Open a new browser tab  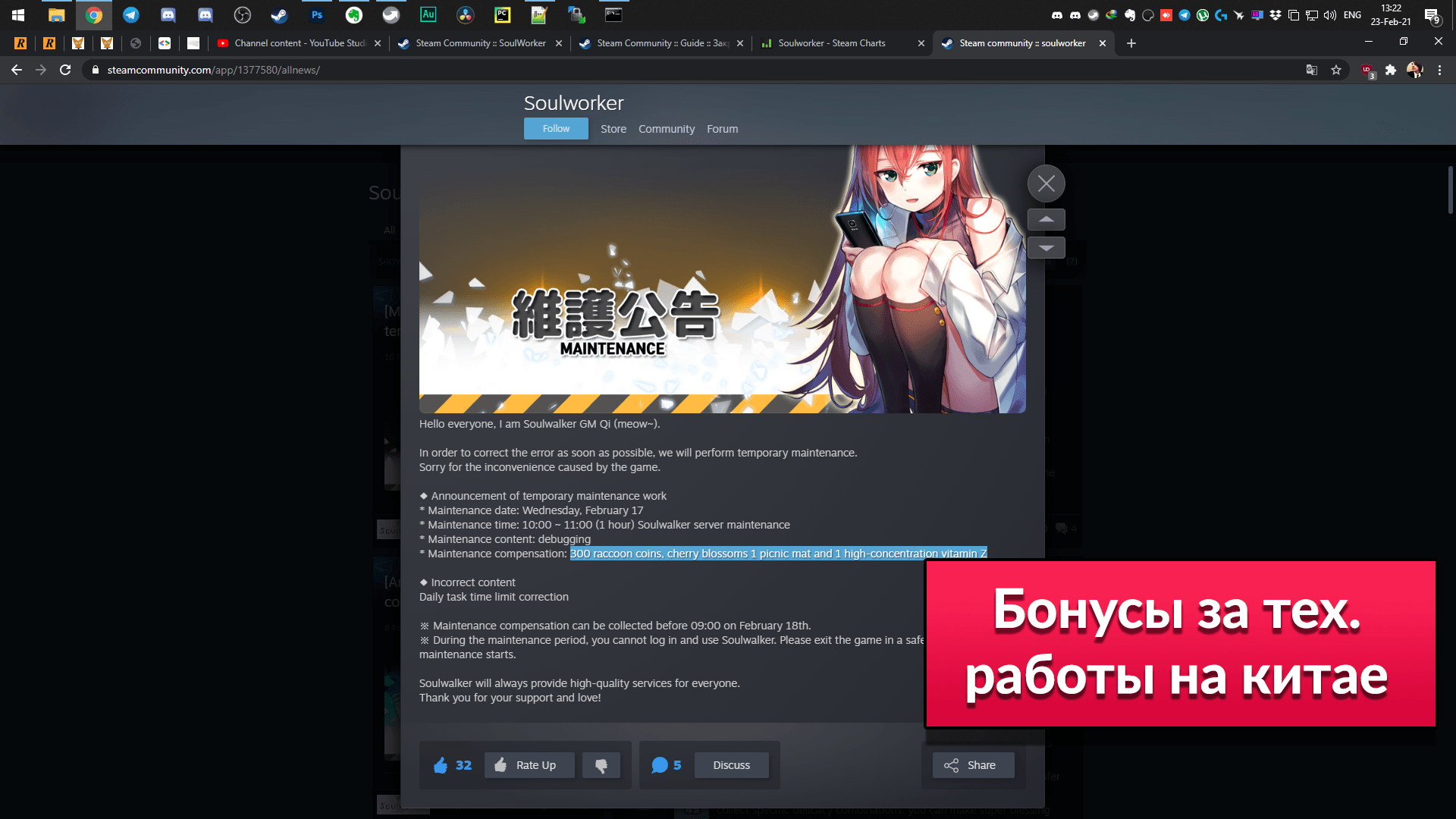click(1131, 43)
